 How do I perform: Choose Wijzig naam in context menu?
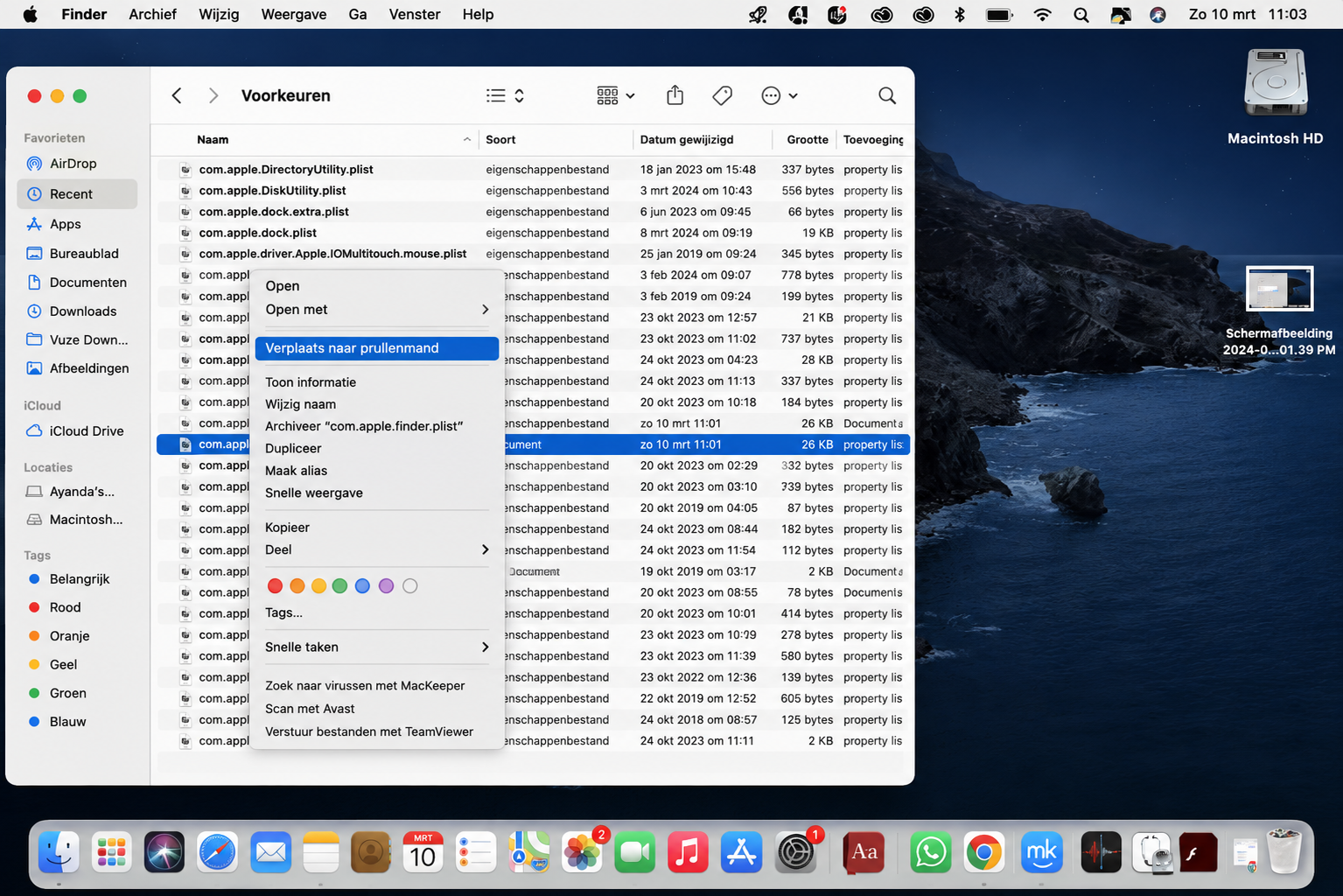coord(377,404)
